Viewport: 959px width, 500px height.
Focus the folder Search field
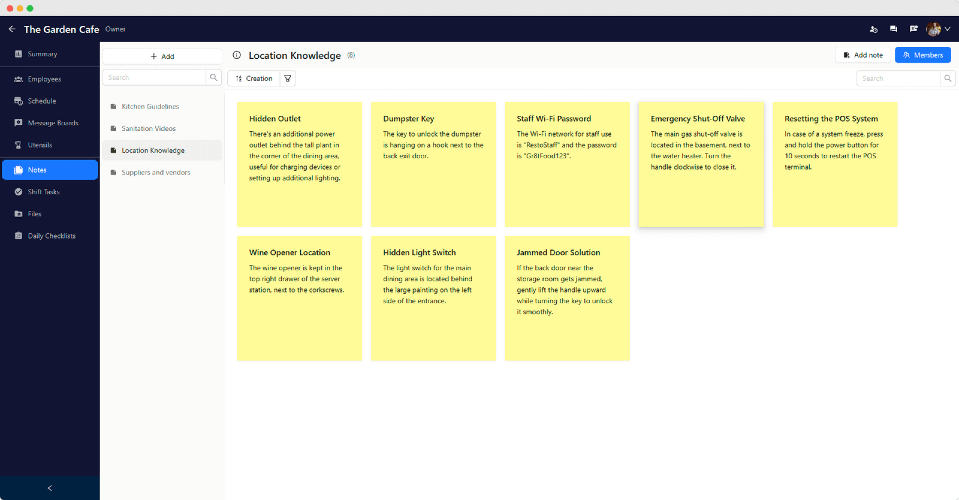coord(155,78)
